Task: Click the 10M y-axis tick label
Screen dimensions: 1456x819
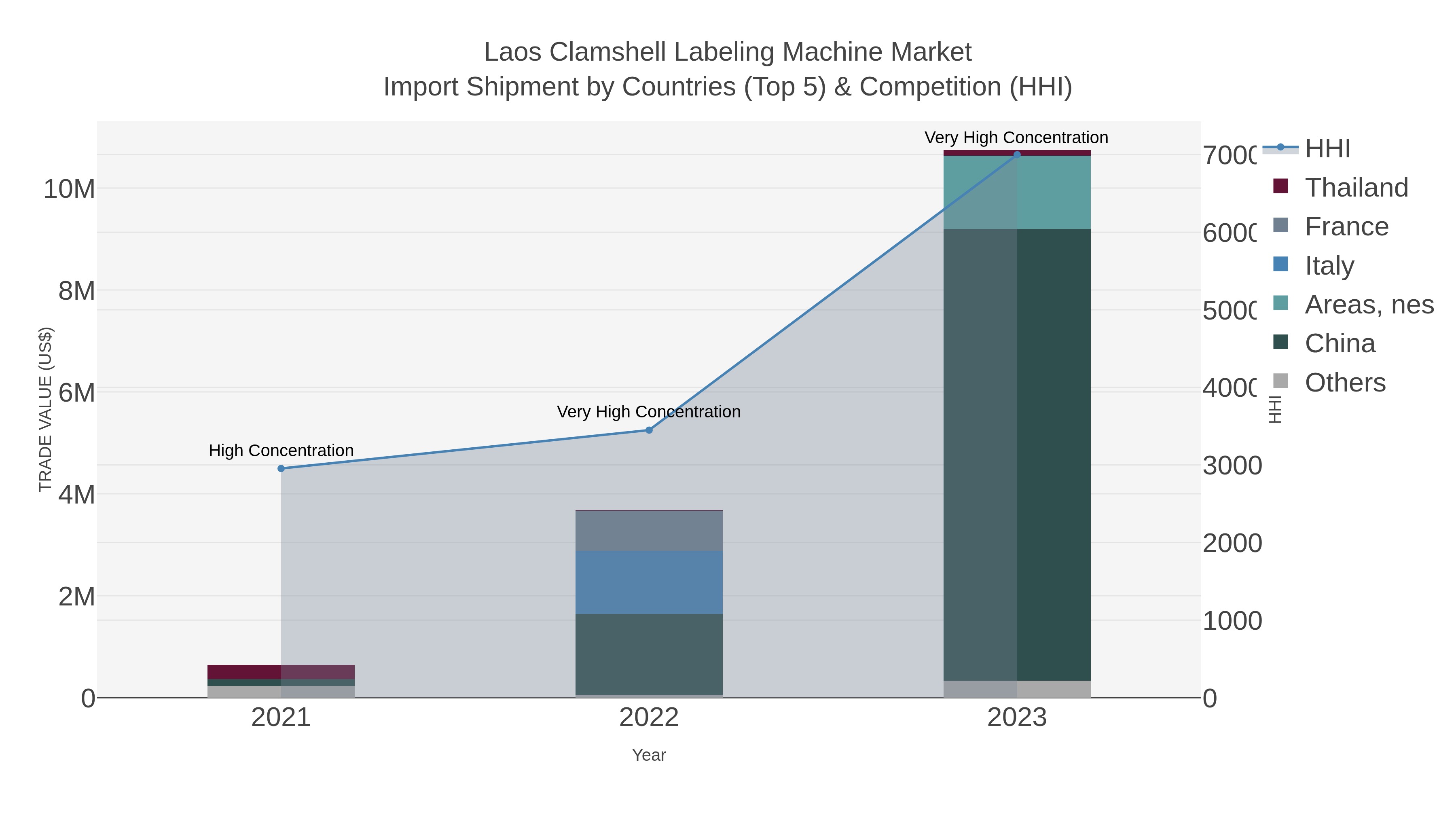Action: point(69,189)
